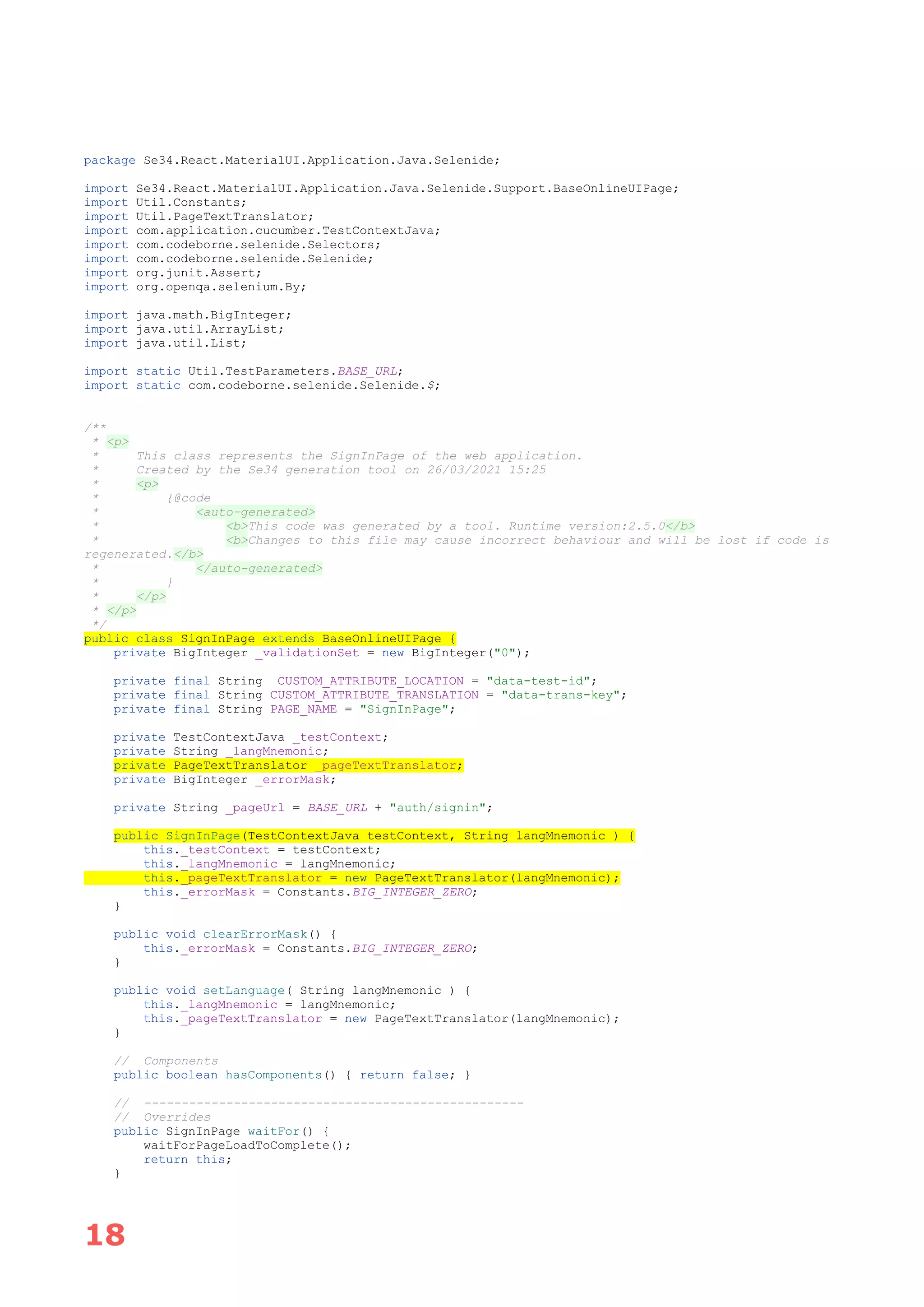Select the BaseOnlineUIPage import line

pos(381,188)
